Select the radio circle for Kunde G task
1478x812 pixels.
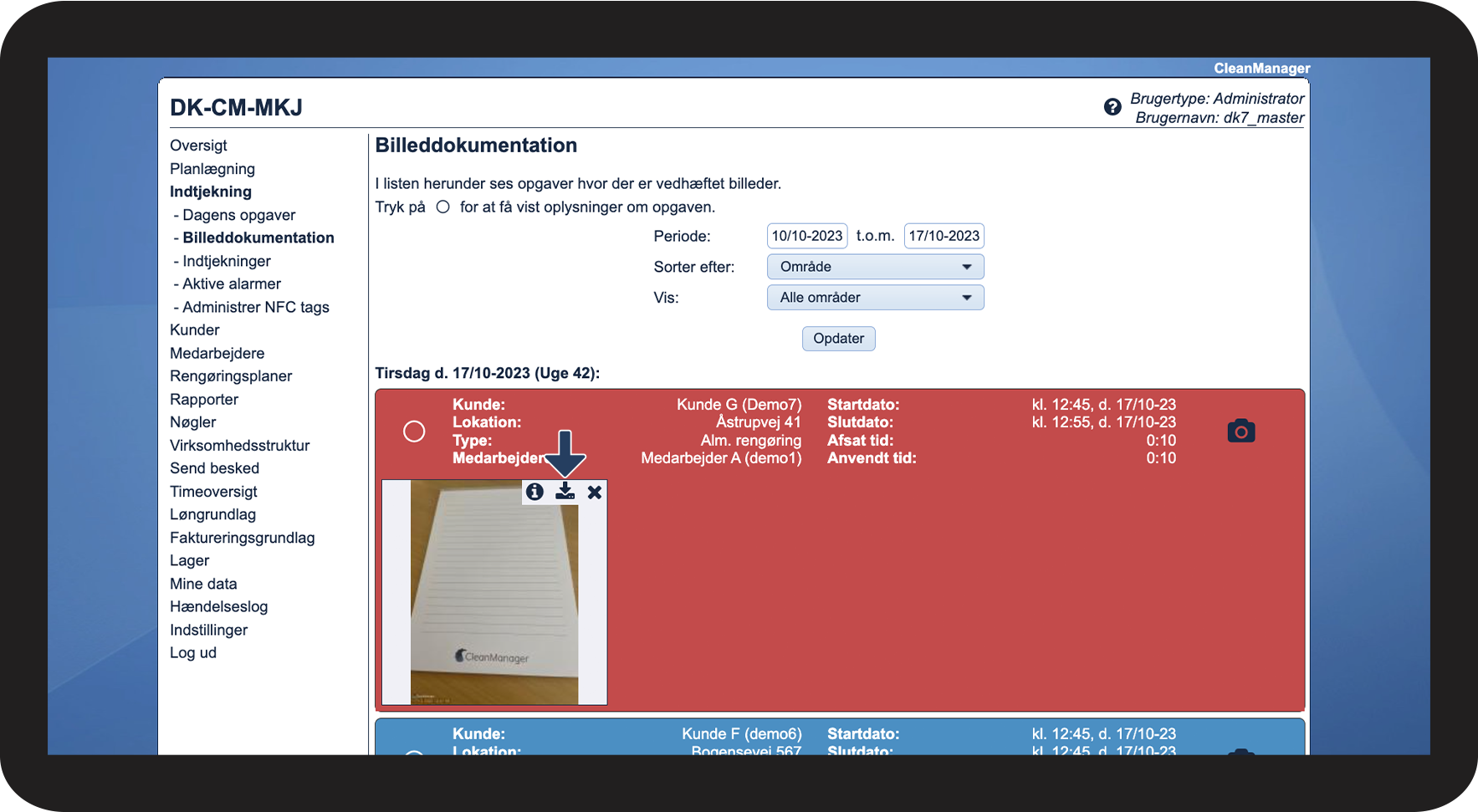tap(414, 432)
